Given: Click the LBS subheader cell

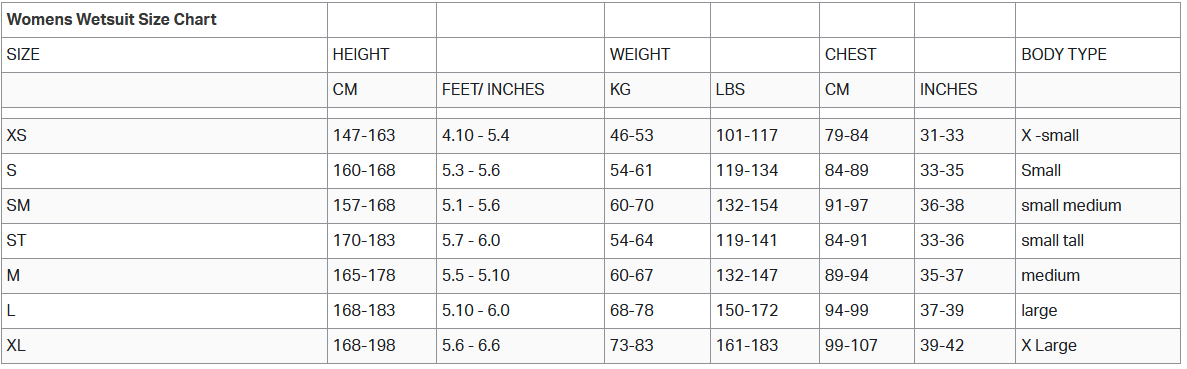Looking at the screenshot, I should click(x=731, y=89).
